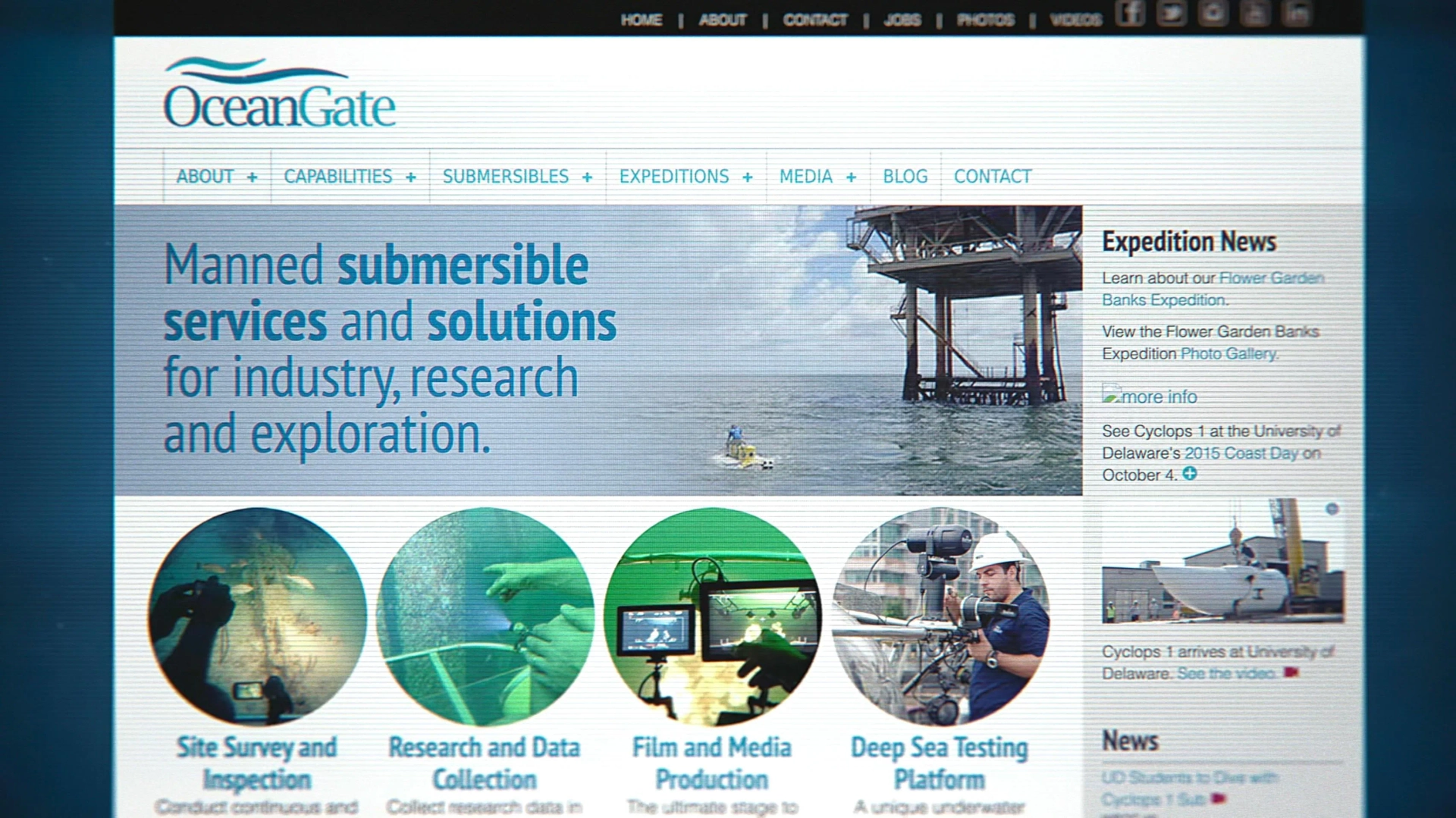Screen dimensions: 1456x818
Task: Click ABOUT in the top black bar
Action: point(723,20)
